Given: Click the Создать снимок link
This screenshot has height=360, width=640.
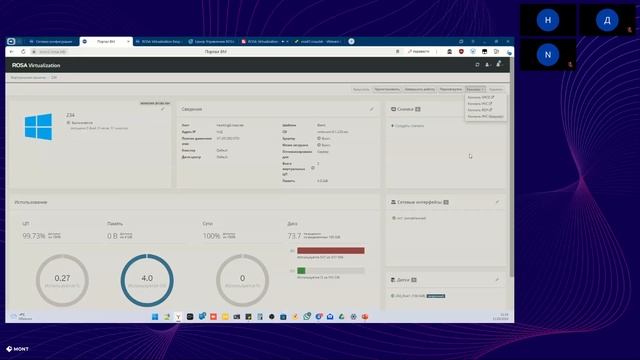Looking at the screenshot, I should [408, 126].
